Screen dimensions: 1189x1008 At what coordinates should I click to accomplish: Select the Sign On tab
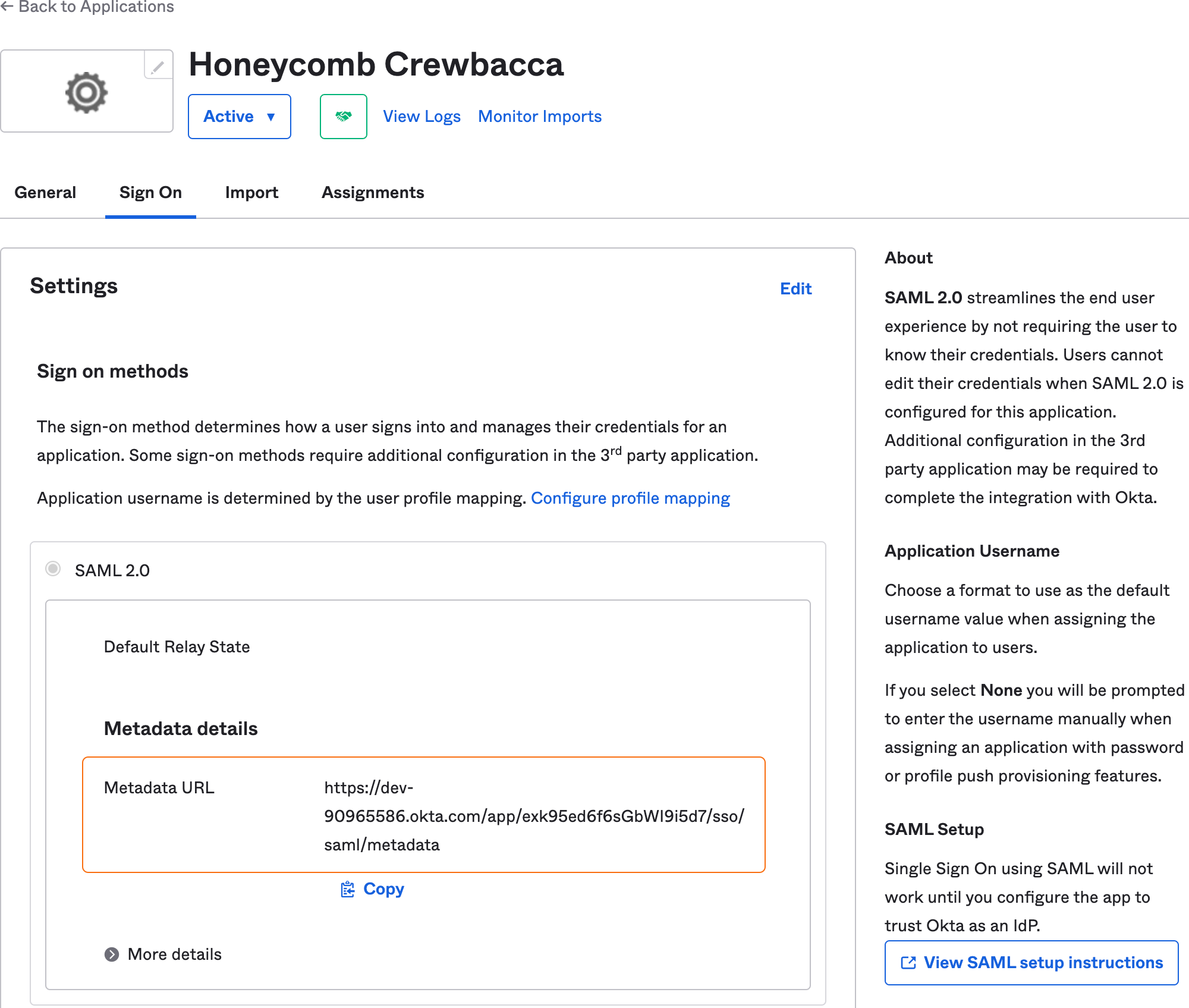(x=150, y=193)
